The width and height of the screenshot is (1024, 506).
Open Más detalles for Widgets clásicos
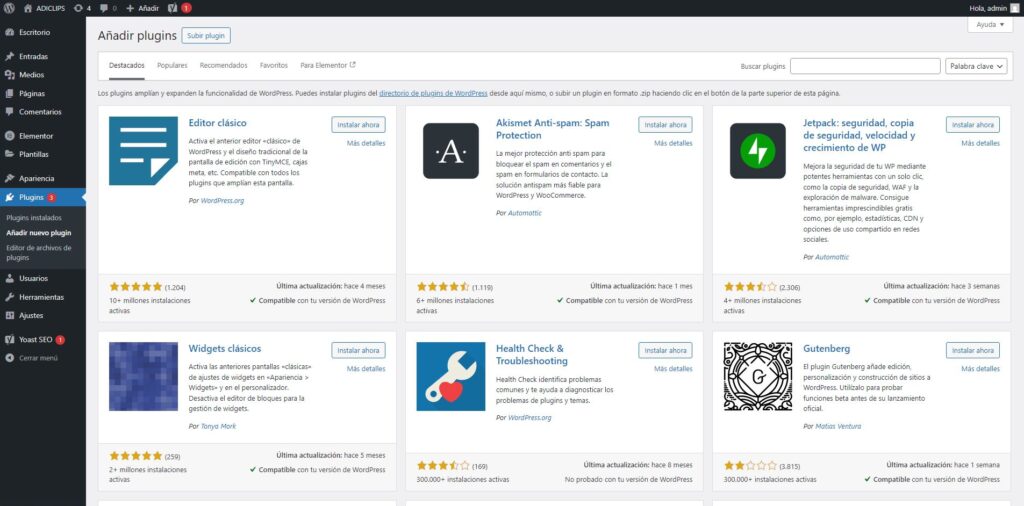pyautogui.click(x=366, y=368)
